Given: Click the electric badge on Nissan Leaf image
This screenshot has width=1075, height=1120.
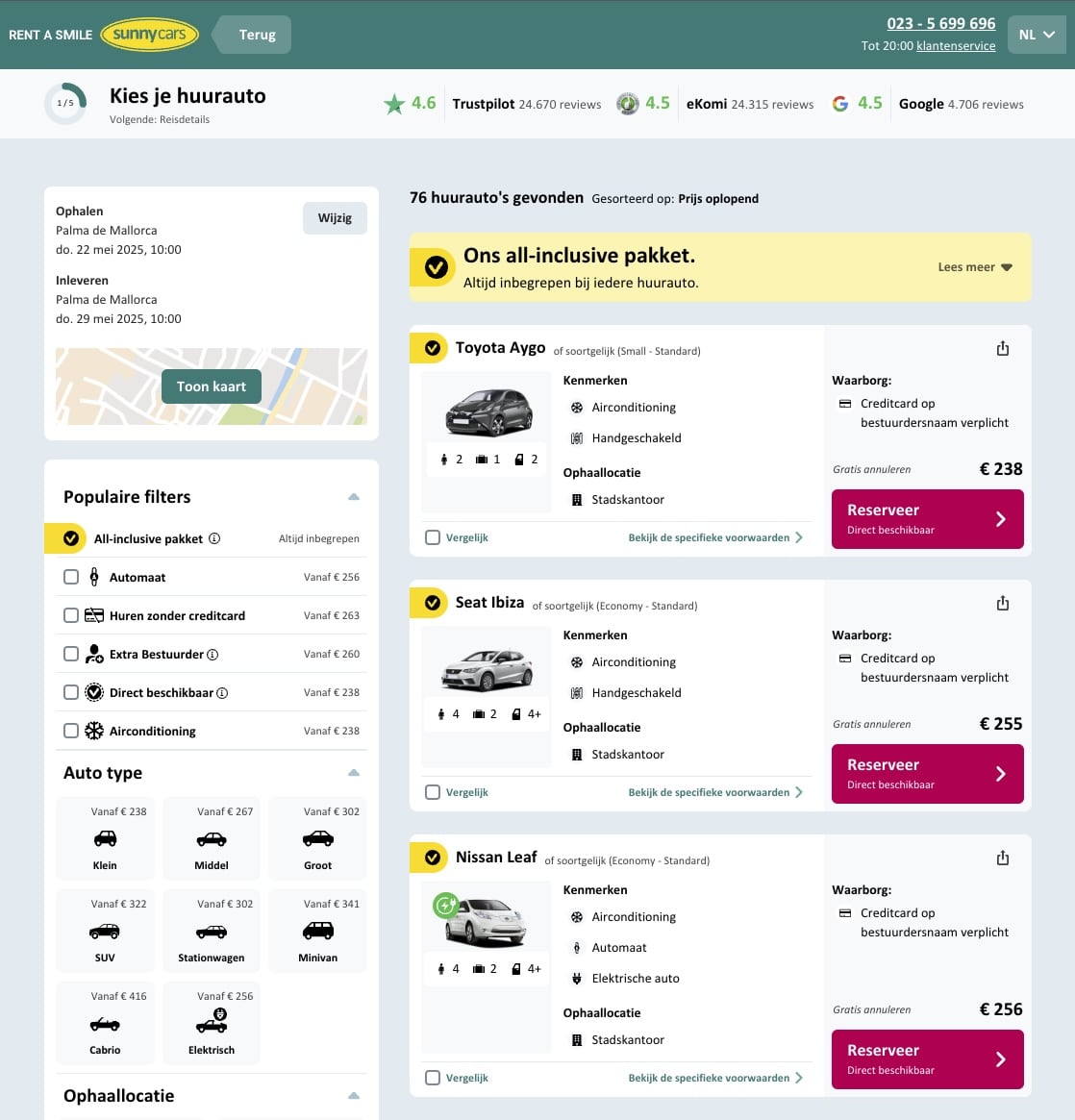Looking at the screenshot, I should click(446, 906).
